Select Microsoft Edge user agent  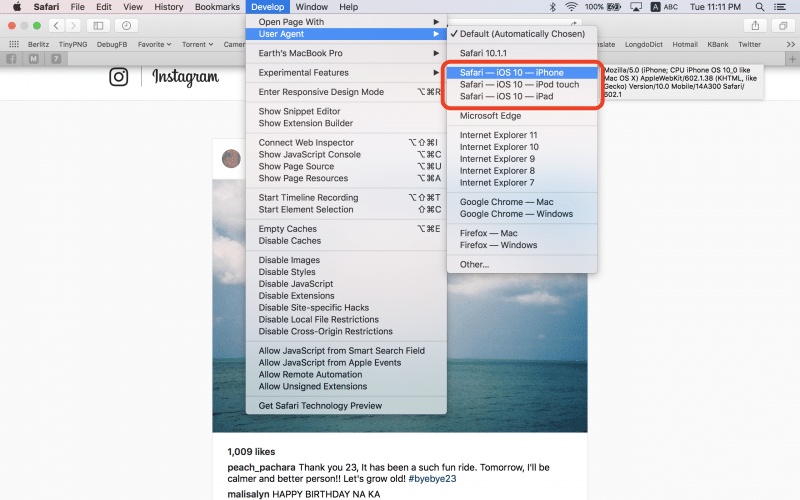click(522, 116)
